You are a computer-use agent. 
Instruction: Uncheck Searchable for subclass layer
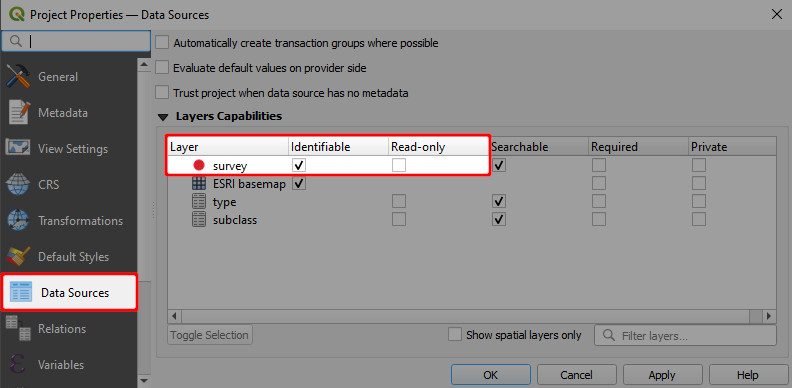499,220
